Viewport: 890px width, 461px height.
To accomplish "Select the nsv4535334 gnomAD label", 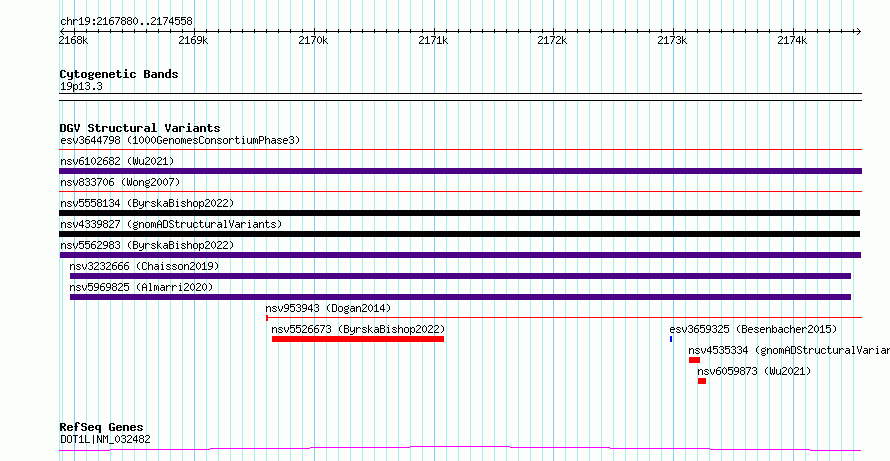I will tap(789, 350).
